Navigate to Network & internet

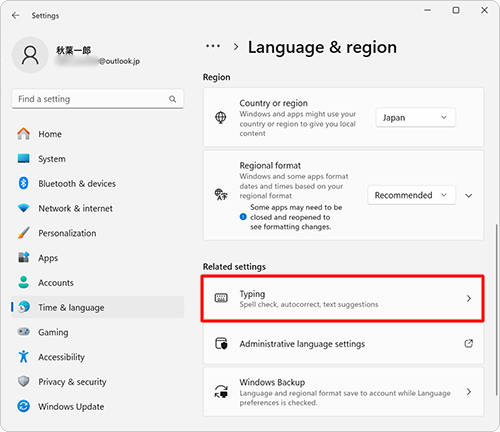97,208
